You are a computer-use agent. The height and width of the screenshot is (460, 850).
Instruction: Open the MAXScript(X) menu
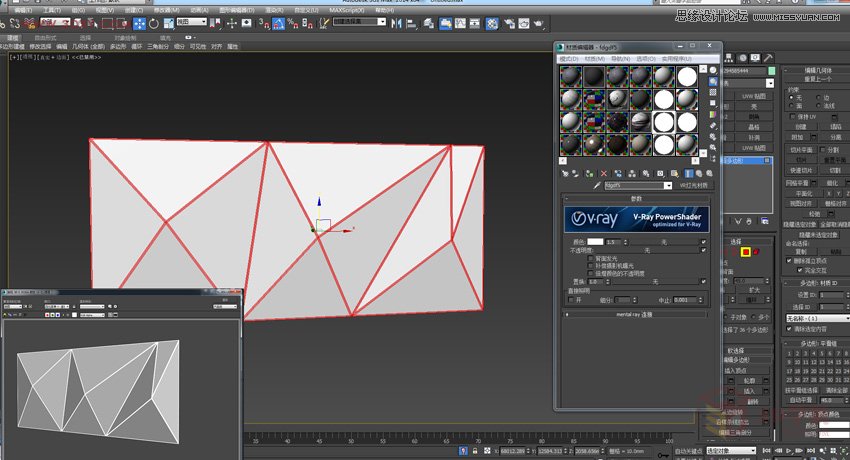tap(347, 10)
